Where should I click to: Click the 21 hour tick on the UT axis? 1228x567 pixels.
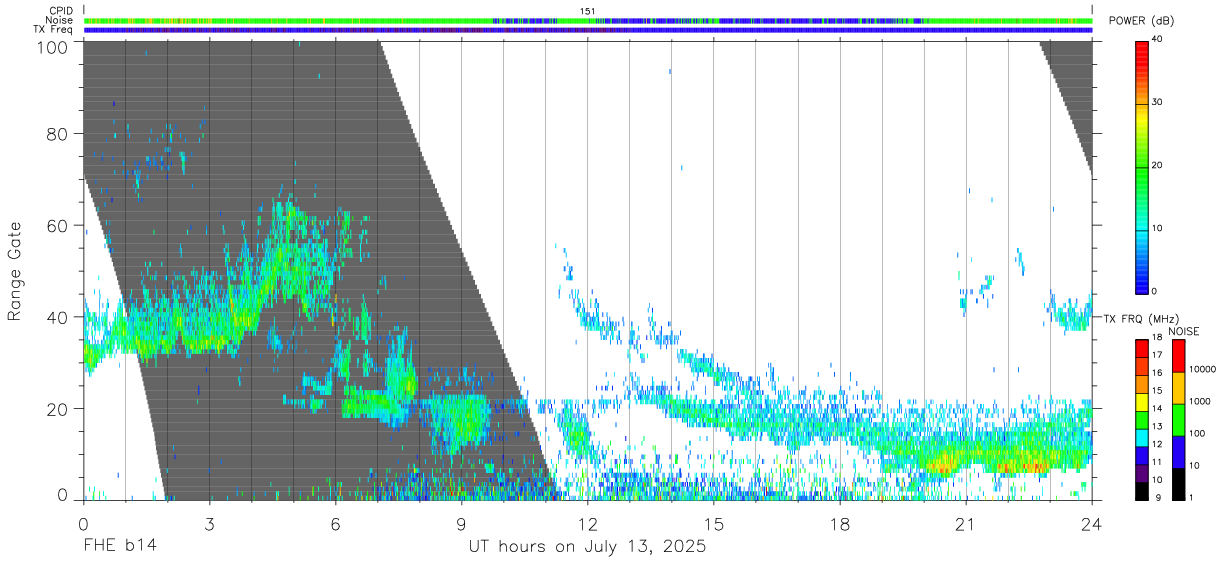[x=965, y=523]
